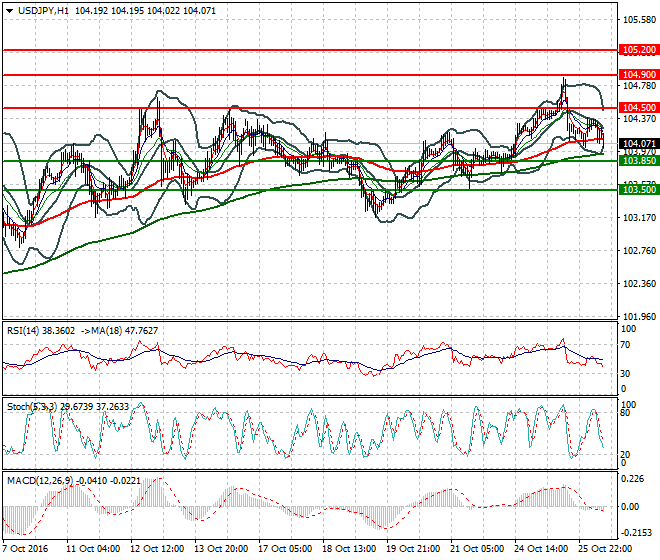Click the Stochastic scale value 20
Viewport: 660px width, 560px height.
tap(625, 455)
